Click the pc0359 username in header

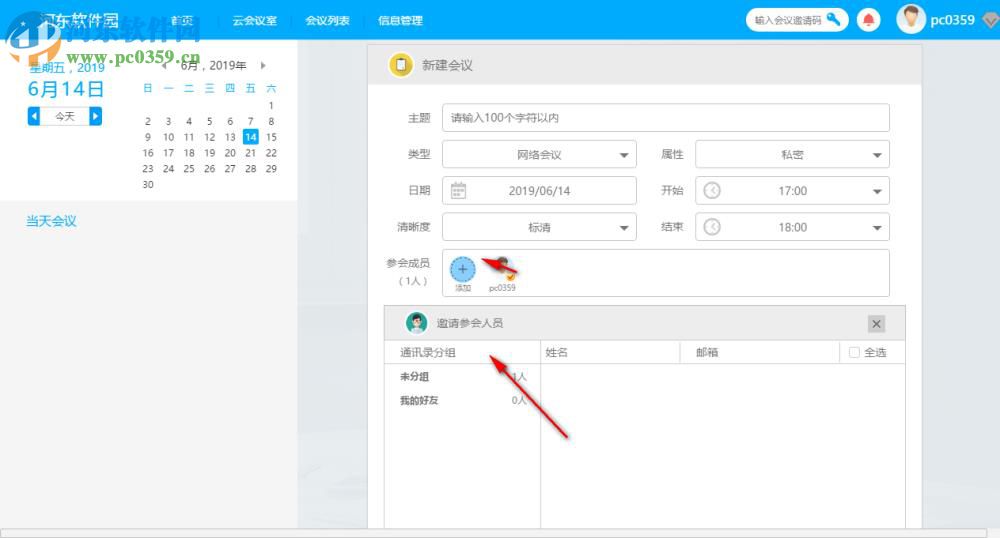(952, 20)
